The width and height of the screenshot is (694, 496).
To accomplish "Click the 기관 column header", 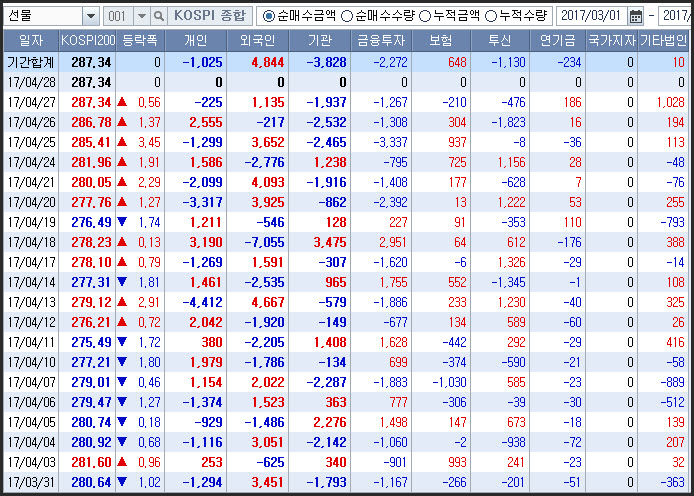I will (320, 41).
